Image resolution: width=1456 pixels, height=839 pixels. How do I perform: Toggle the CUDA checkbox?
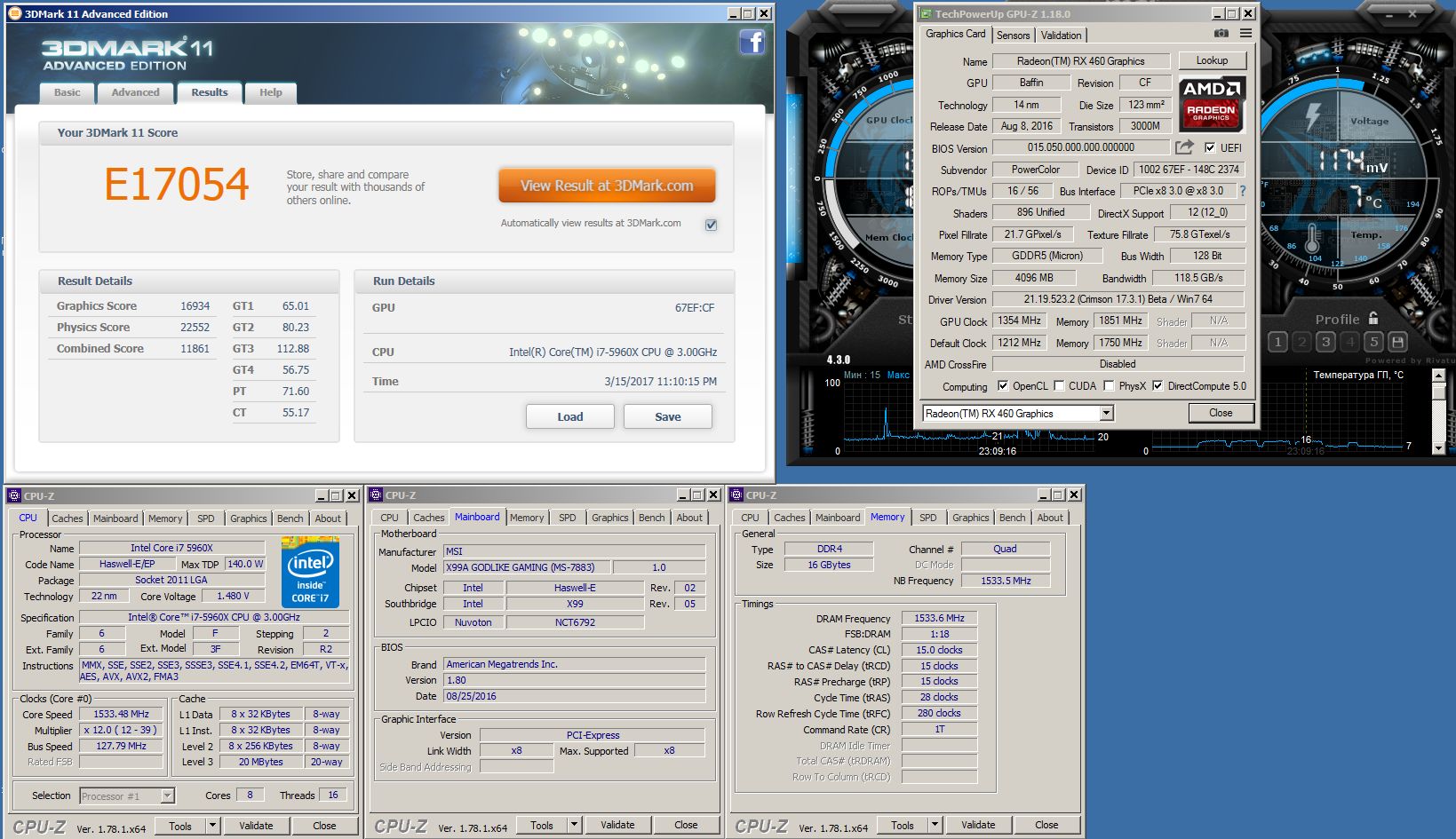coord(1059,385)
